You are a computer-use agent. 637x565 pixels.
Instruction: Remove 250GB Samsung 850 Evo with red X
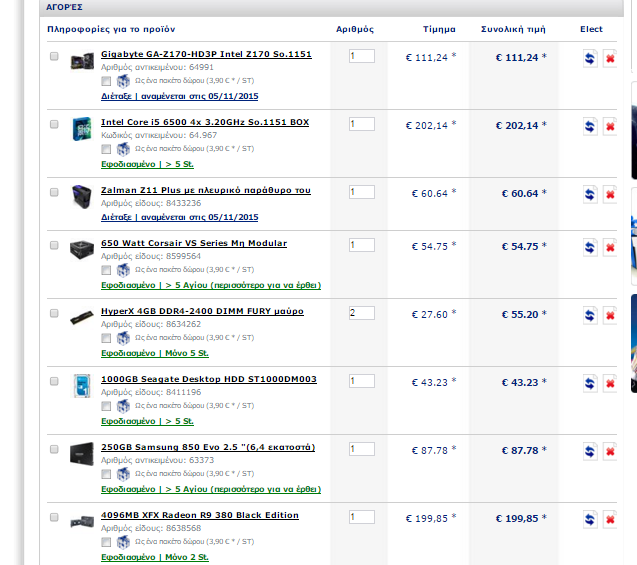click(610, 451)
